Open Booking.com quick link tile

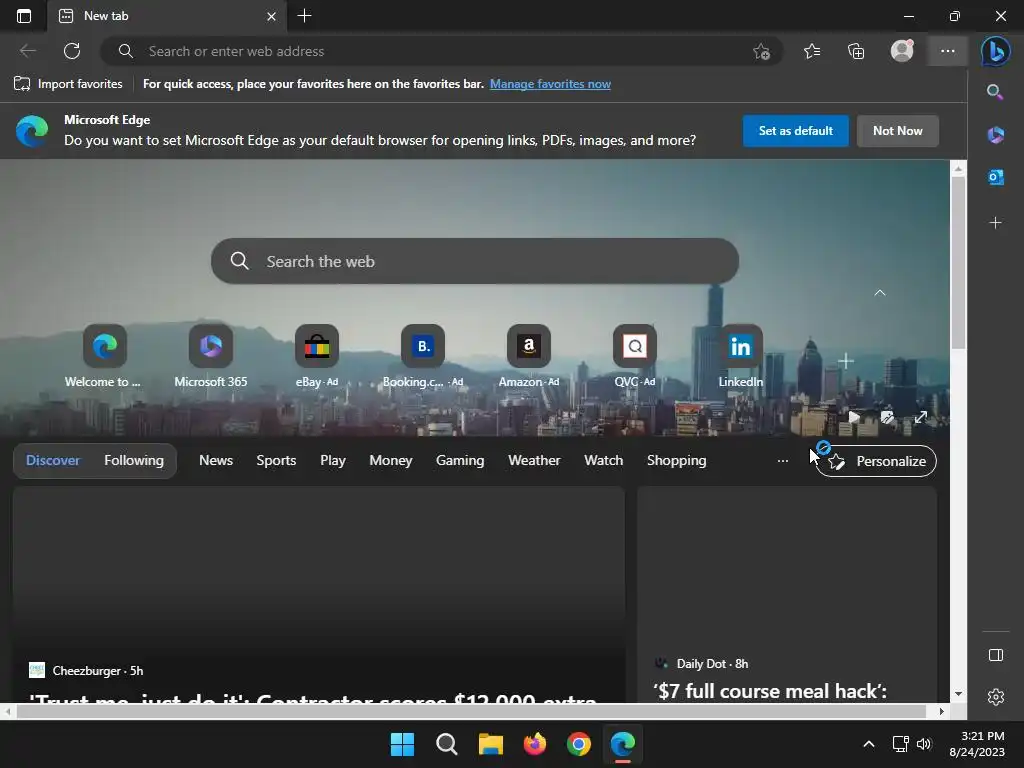(423, 357)
